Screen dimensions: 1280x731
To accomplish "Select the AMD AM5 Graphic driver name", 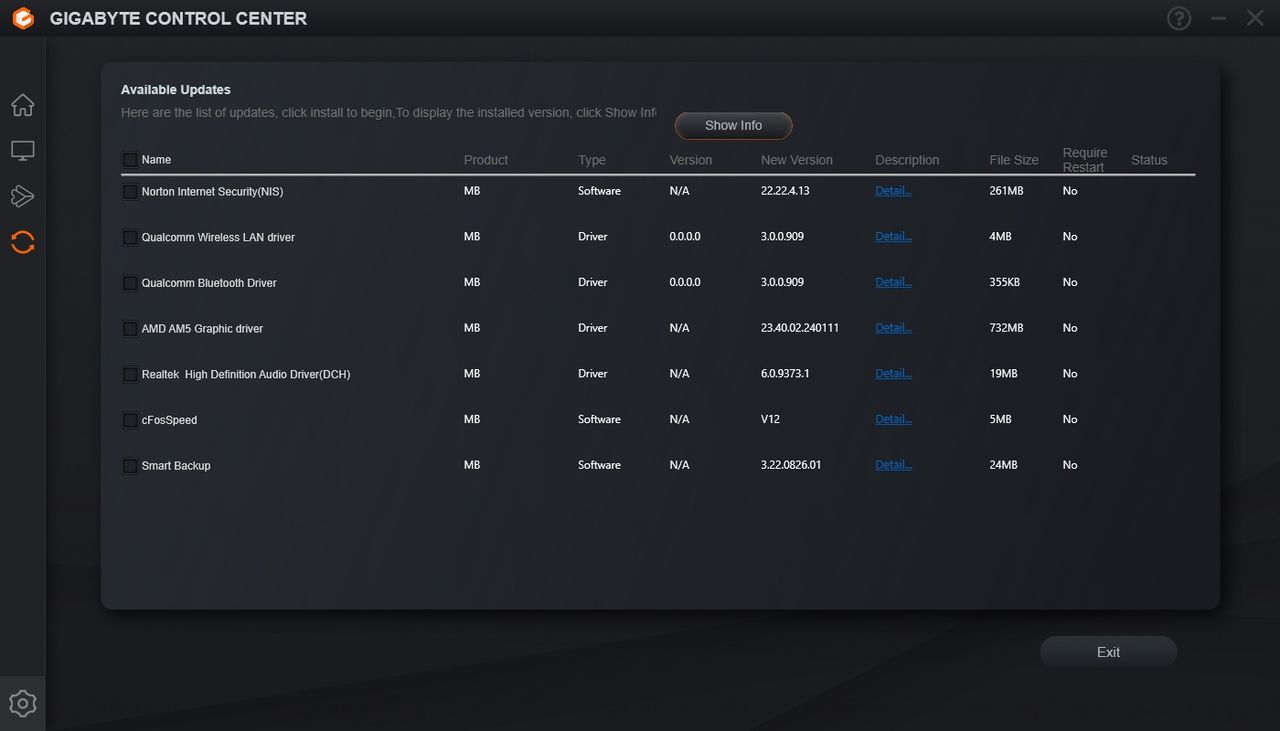I will pyautogui.click(x=202, y=329).
